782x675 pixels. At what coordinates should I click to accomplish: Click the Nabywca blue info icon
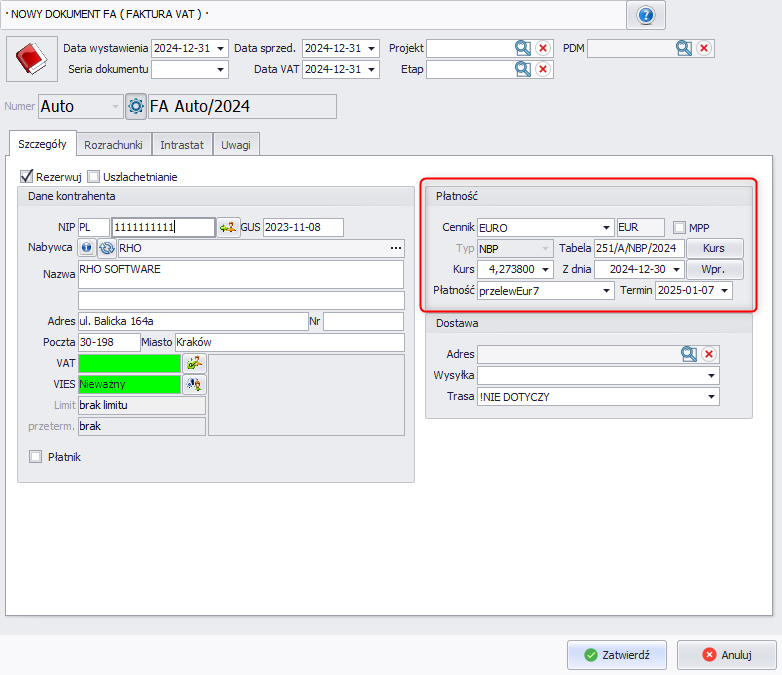pyautogui.click(x=87, y=248)
